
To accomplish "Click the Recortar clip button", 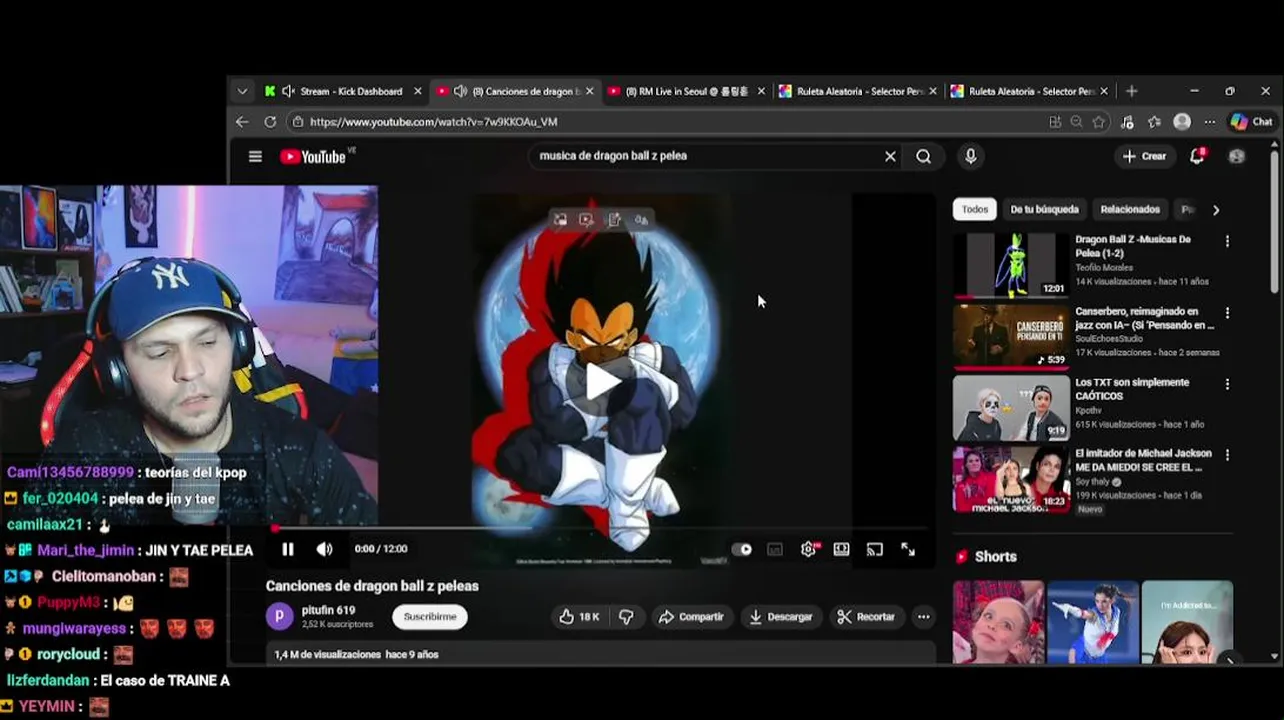I will (866, 617).
